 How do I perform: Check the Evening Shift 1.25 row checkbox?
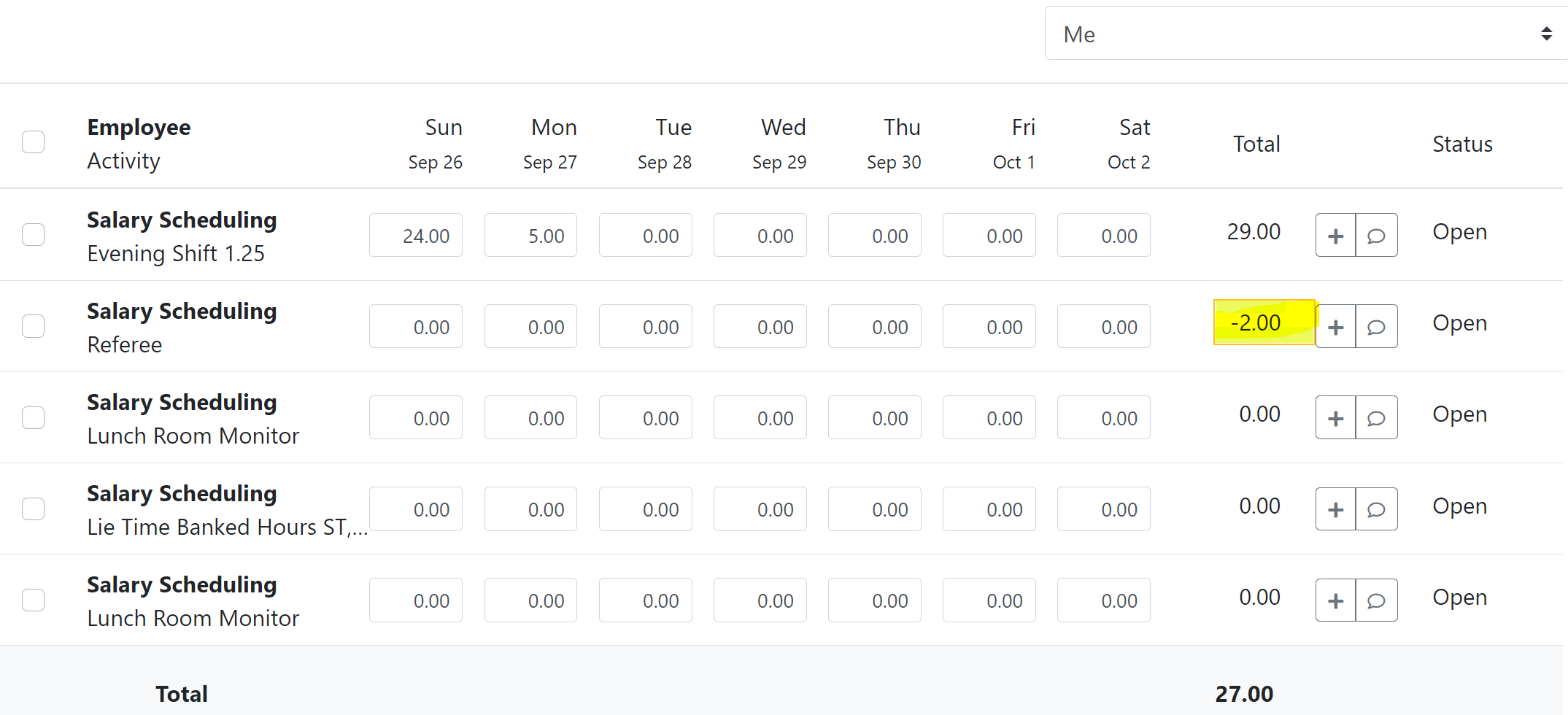tap(34, 235)
